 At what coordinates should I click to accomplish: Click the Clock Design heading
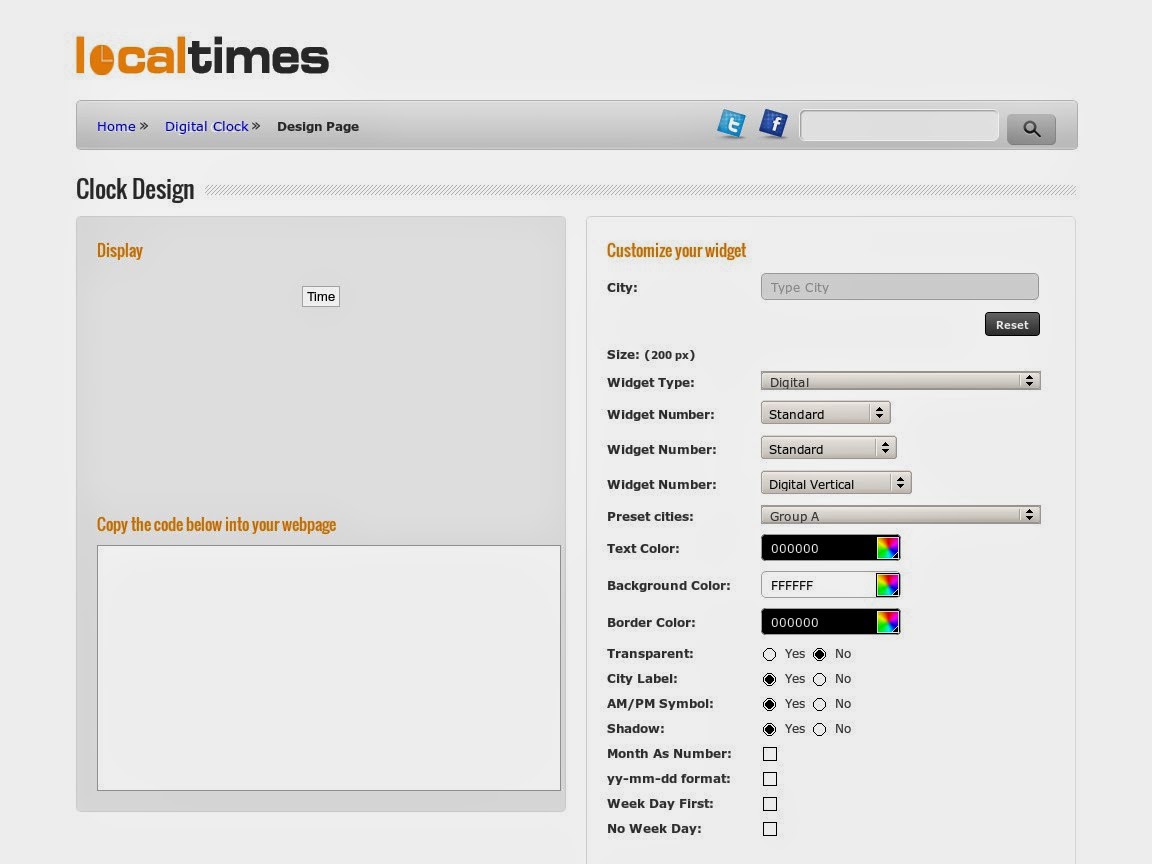tap(135, 190)
